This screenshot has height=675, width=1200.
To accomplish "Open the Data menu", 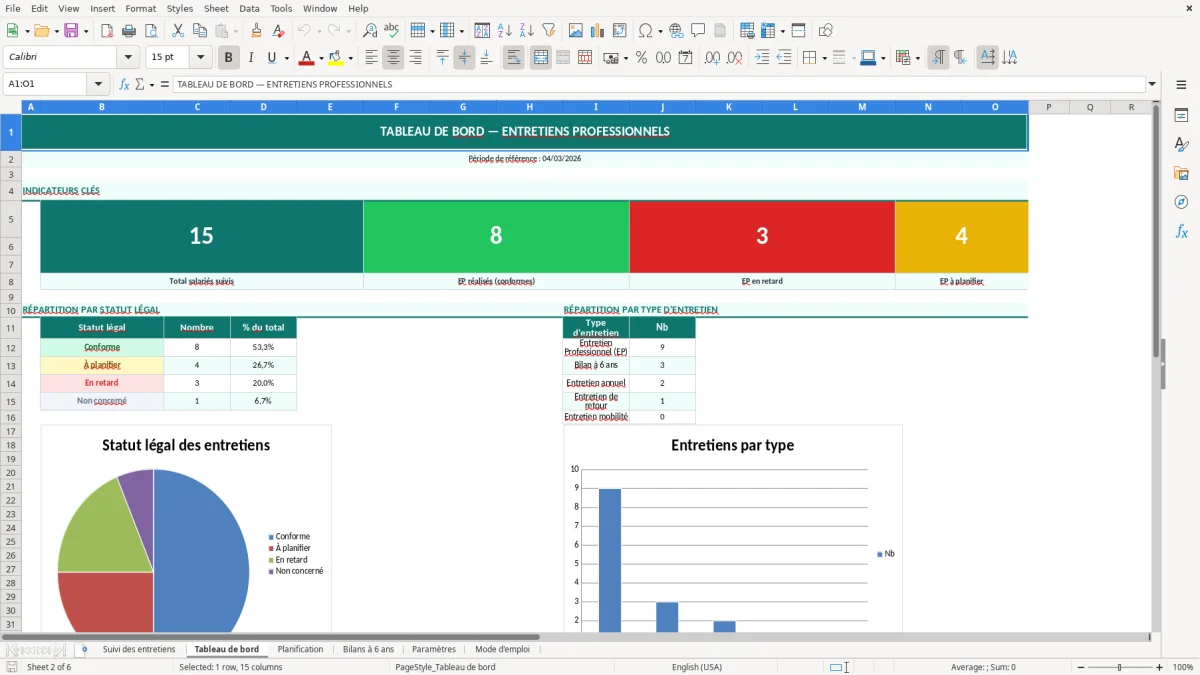I will 250,8.
